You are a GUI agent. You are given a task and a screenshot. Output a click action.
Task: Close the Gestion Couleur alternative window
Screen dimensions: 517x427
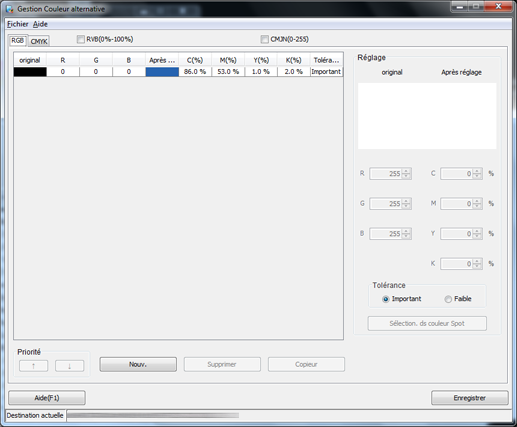coord(498,6)
